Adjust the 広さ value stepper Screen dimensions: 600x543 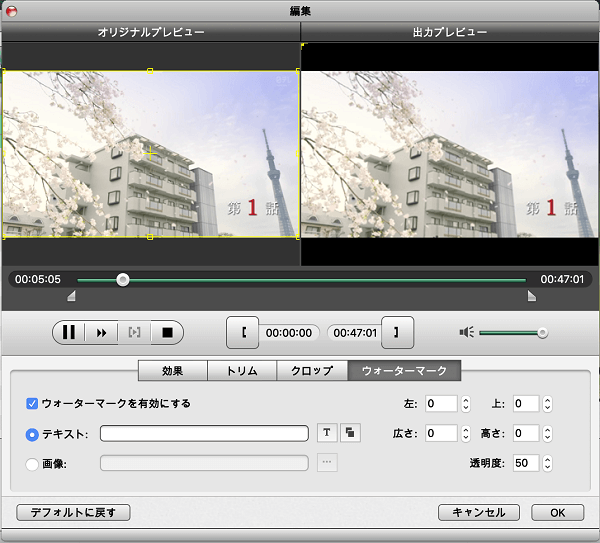tap(466, 433)
